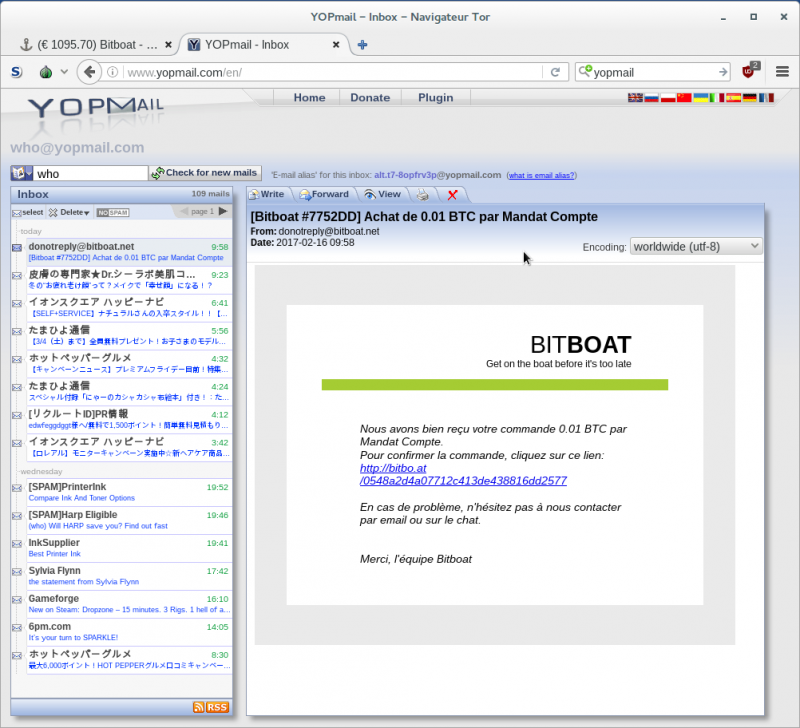The width and height of the screenshot is (800, 728).
Task: Open the search engine chooser icon
Action: 585,71
